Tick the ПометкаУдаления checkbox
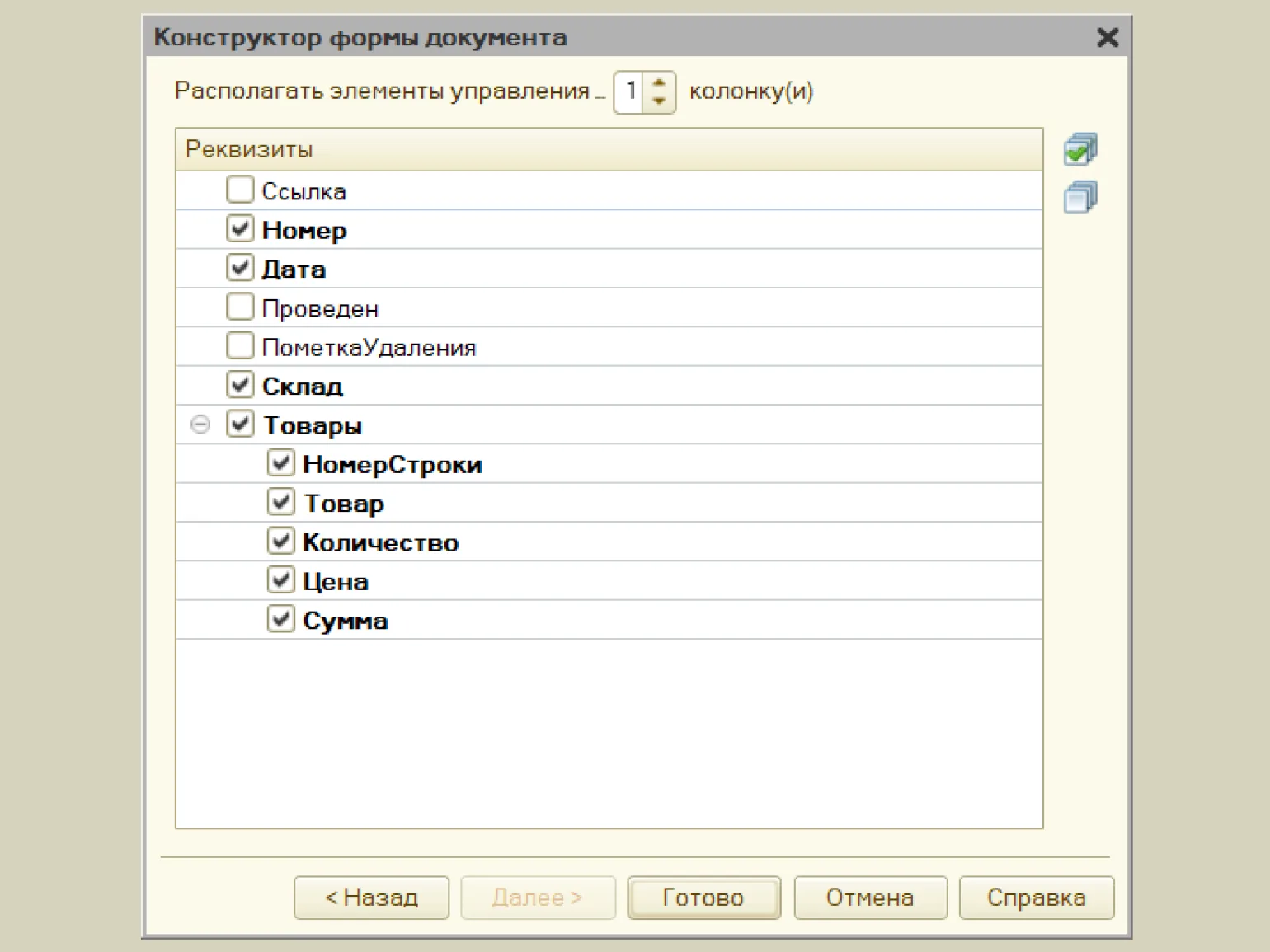Viewport: 1270px width, 952px height. coord(240,346)
